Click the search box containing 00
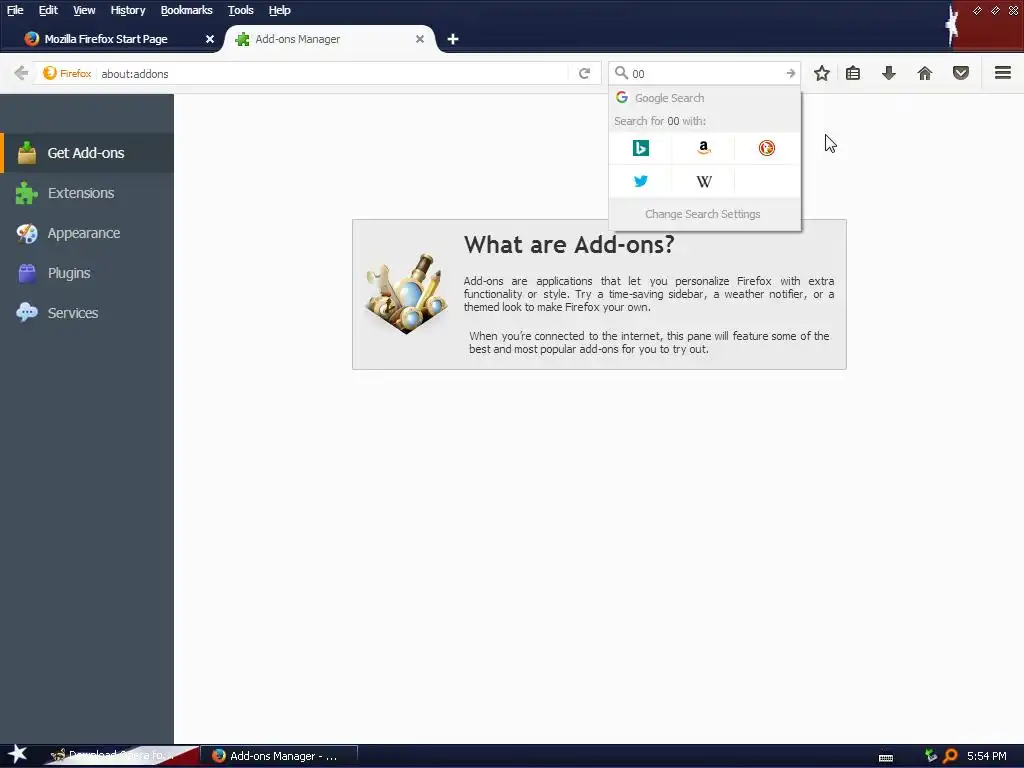 [705, 74]
